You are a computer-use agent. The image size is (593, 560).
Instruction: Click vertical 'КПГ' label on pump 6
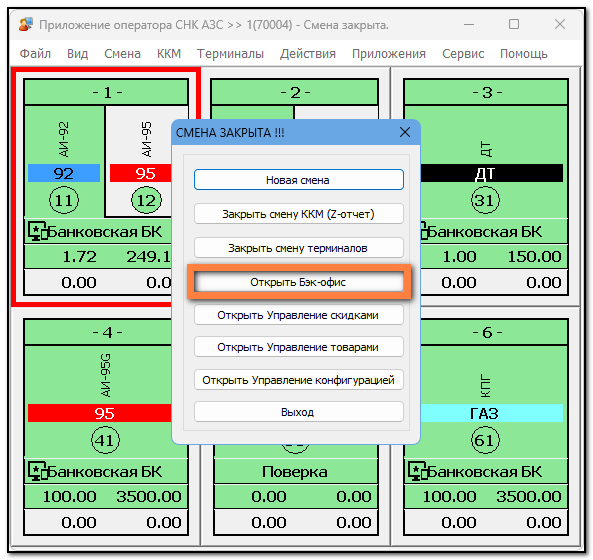tap(485, 386)
